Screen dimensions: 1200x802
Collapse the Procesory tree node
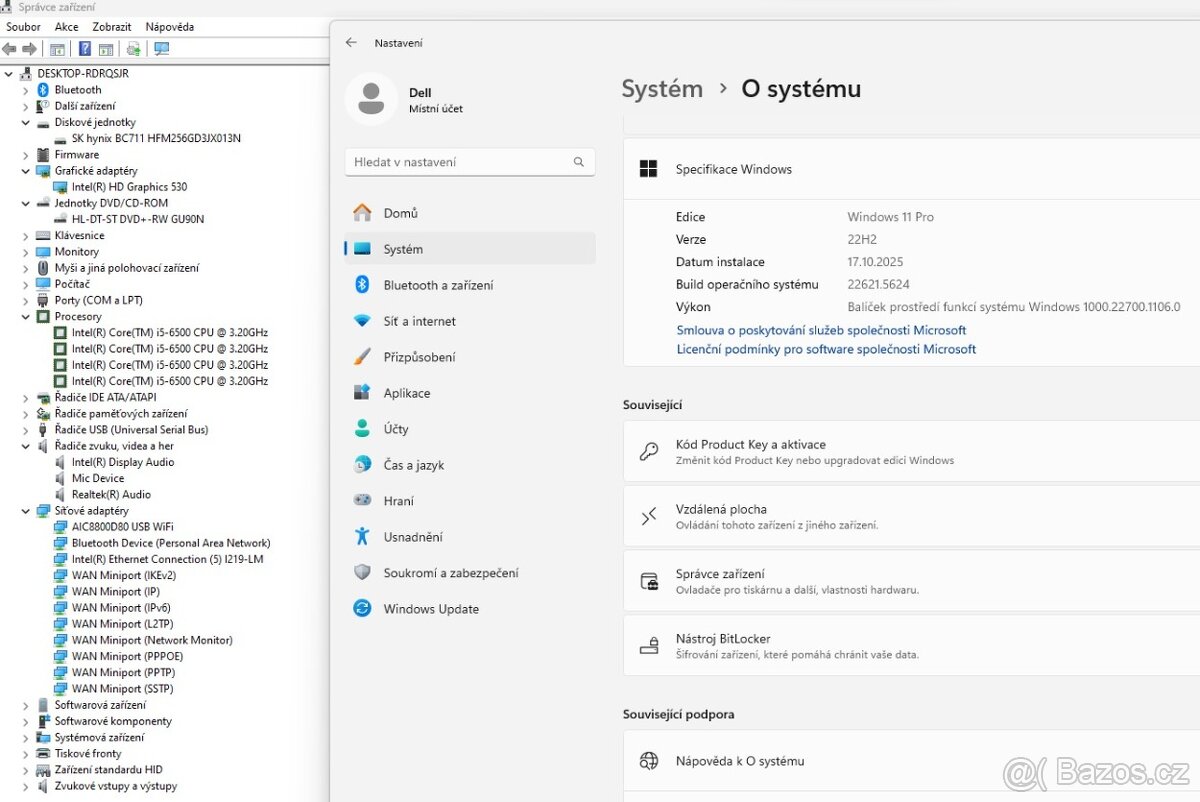[26, 317]
